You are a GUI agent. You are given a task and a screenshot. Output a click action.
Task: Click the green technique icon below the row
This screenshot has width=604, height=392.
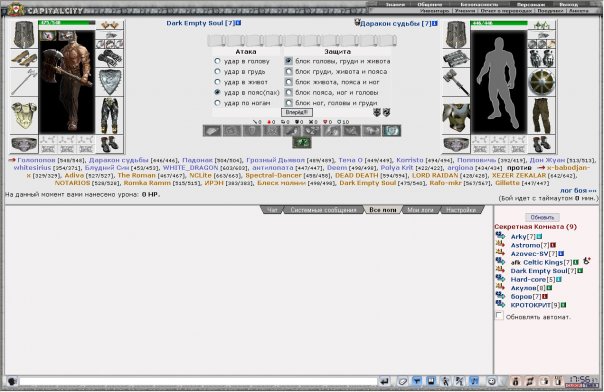point(302,142)
